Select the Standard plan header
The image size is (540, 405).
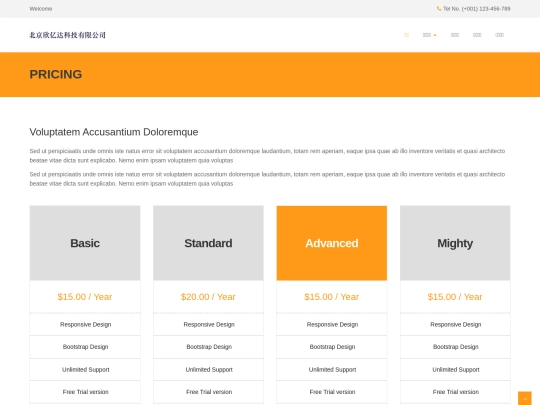click(208, 243)
